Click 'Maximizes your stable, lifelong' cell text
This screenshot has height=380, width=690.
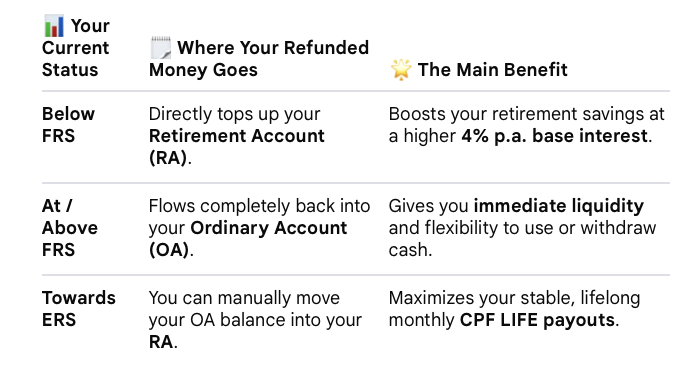(514, 298)
